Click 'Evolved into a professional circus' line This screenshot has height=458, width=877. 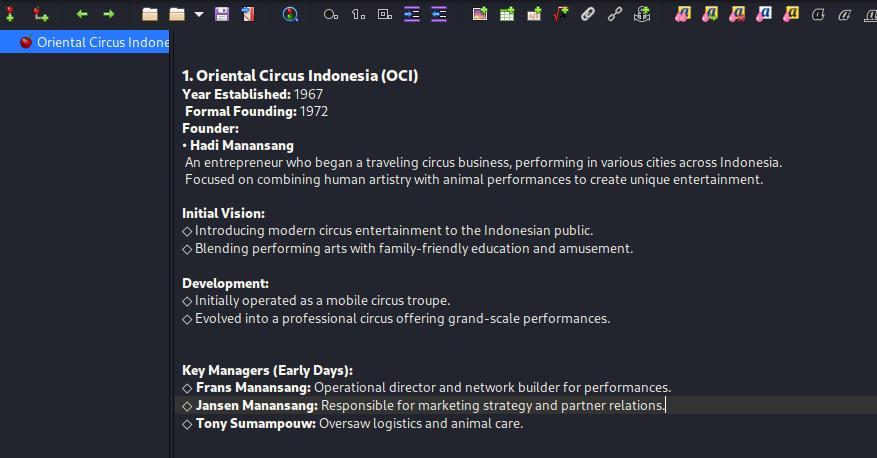click(x=396, y=318)
